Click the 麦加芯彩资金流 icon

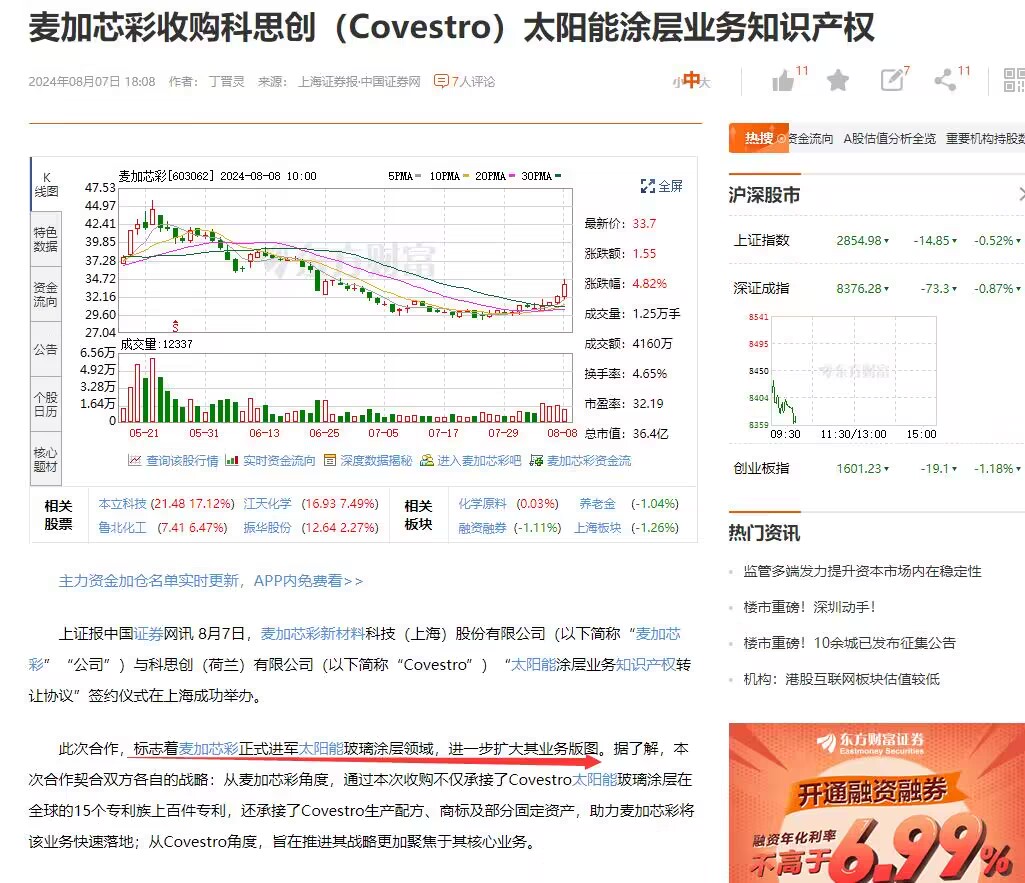point(536,460)
